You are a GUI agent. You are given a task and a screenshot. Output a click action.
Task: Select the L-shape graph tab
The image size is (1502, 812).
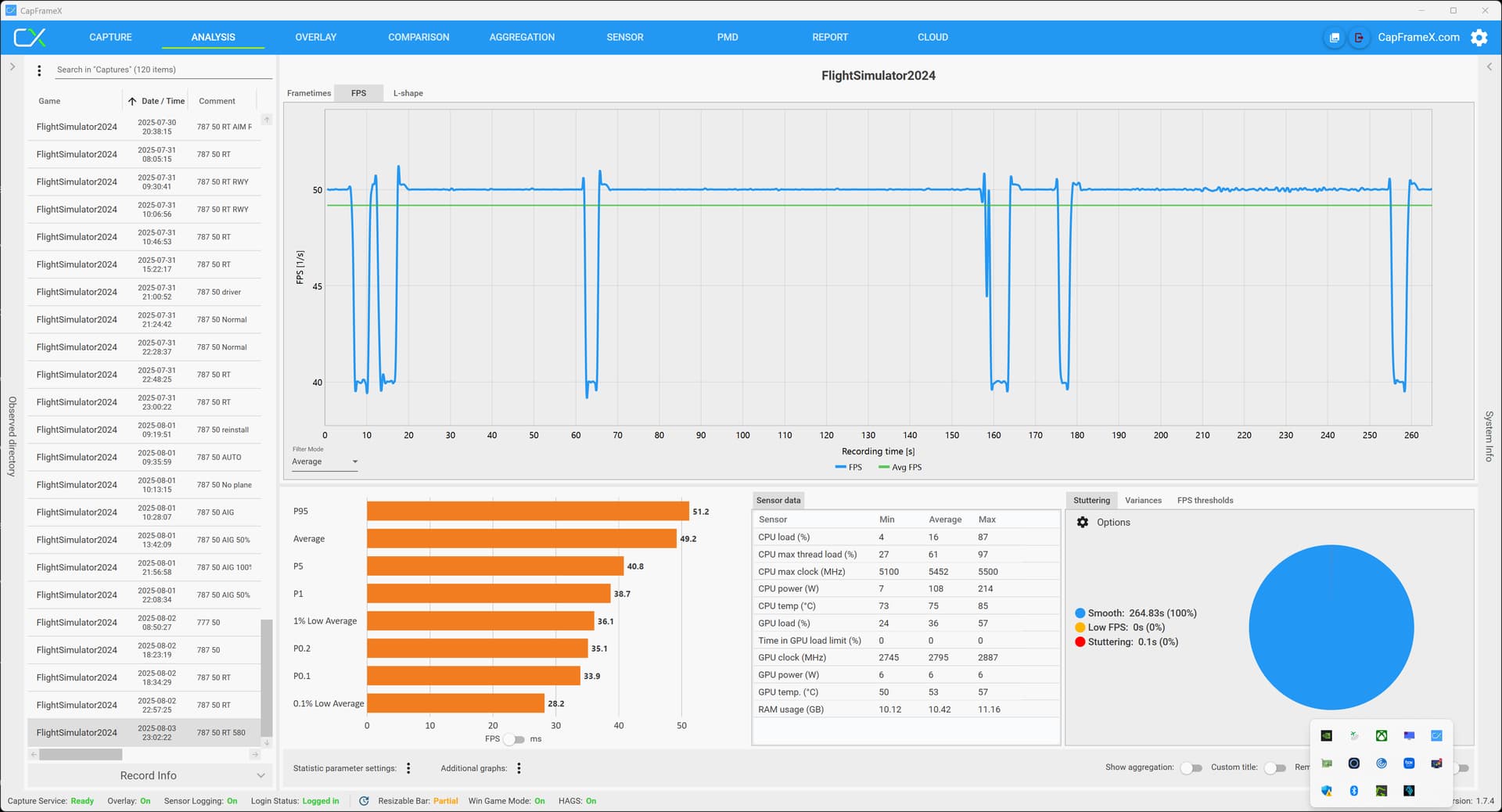[408, 93]
